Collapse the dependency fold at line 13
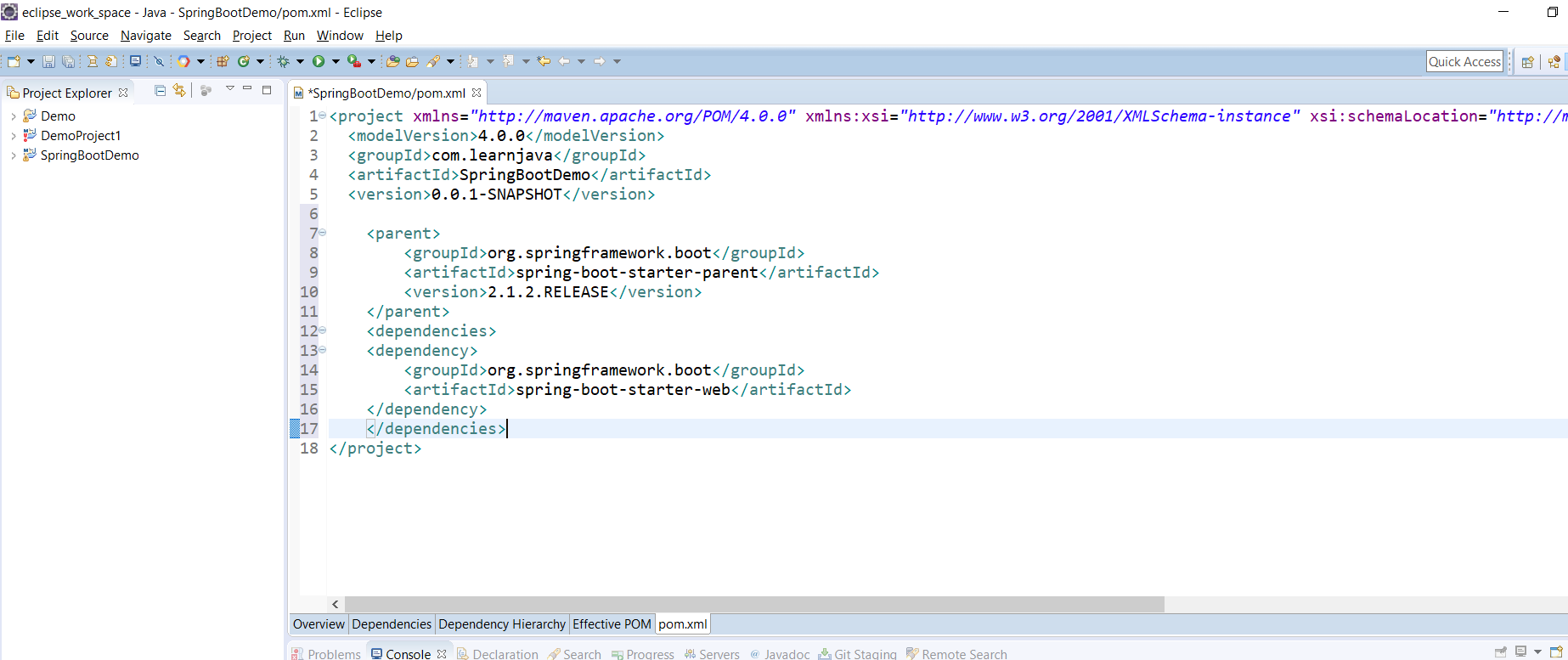The width and height of the screenshot is (1568, 660). (x=323, y=350)
